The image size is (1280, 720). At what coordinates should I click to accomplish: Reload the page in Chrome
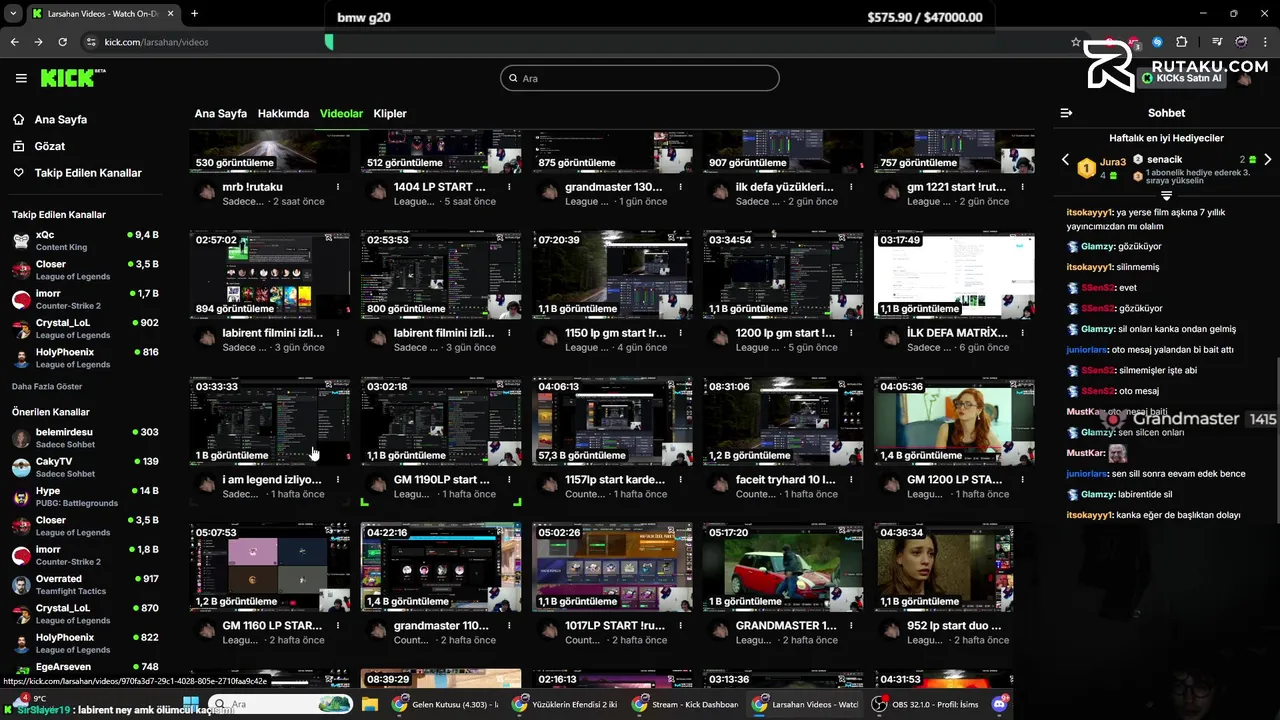[x=62, y=42]
